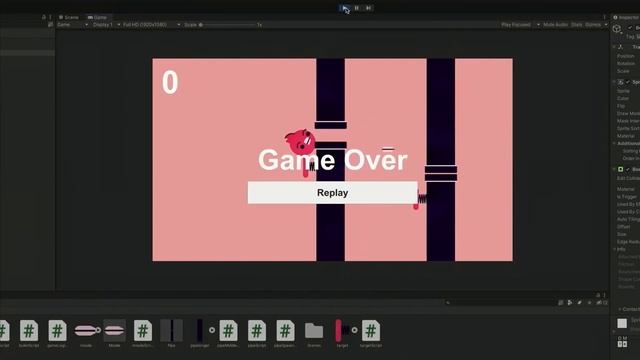Image resolution: width=640 pixels, height=360 pixels.
Task: Click the Project panel lock icon
Action: (598, 295)
